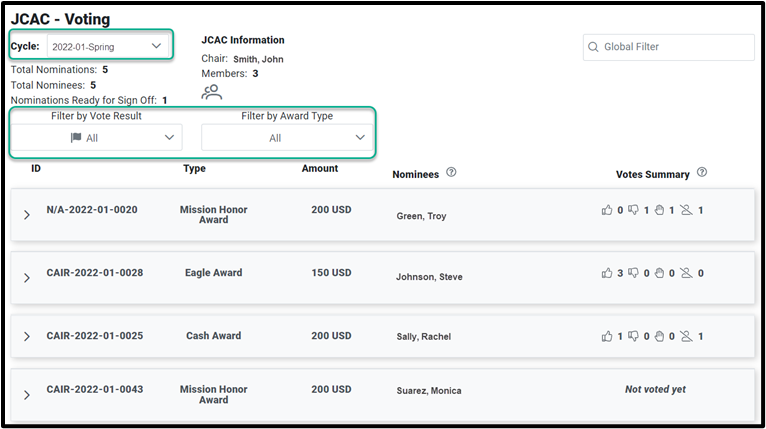Click thumbs up icon for Green, Troy

[x=607, y=210]
